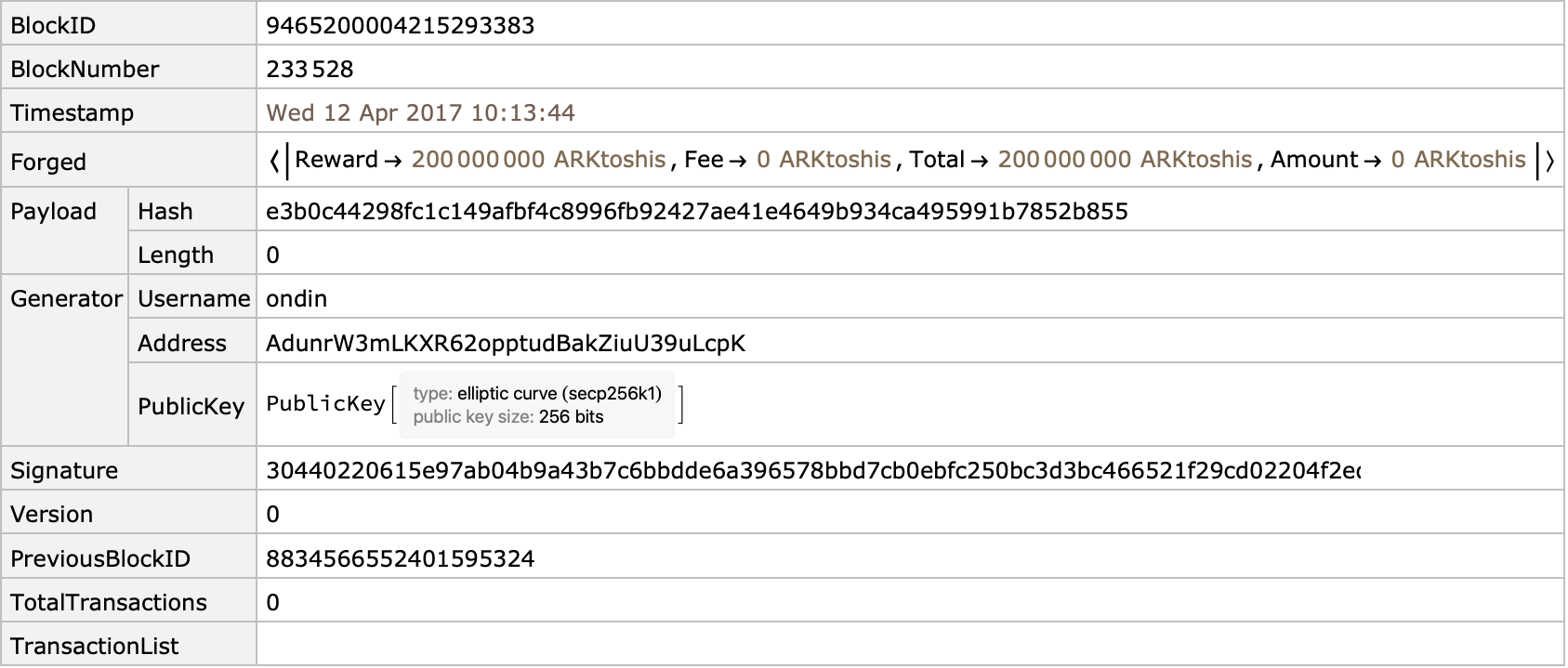Click the Forged row label
Viewport: 1568px width, 668px height.
48,162
